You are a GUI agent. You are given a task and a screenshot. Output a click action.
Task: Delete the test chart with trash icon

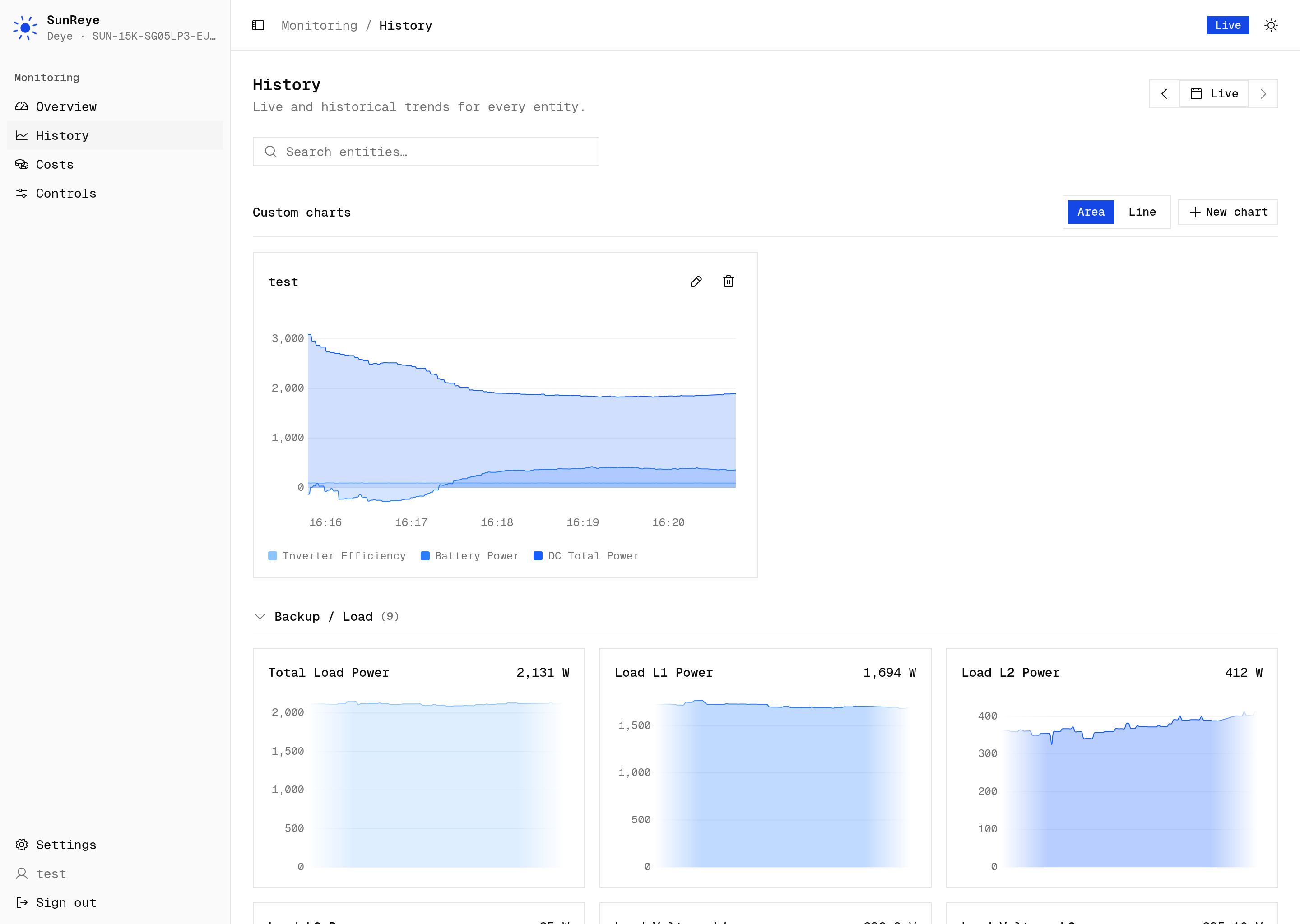click(x=728, y=282)
